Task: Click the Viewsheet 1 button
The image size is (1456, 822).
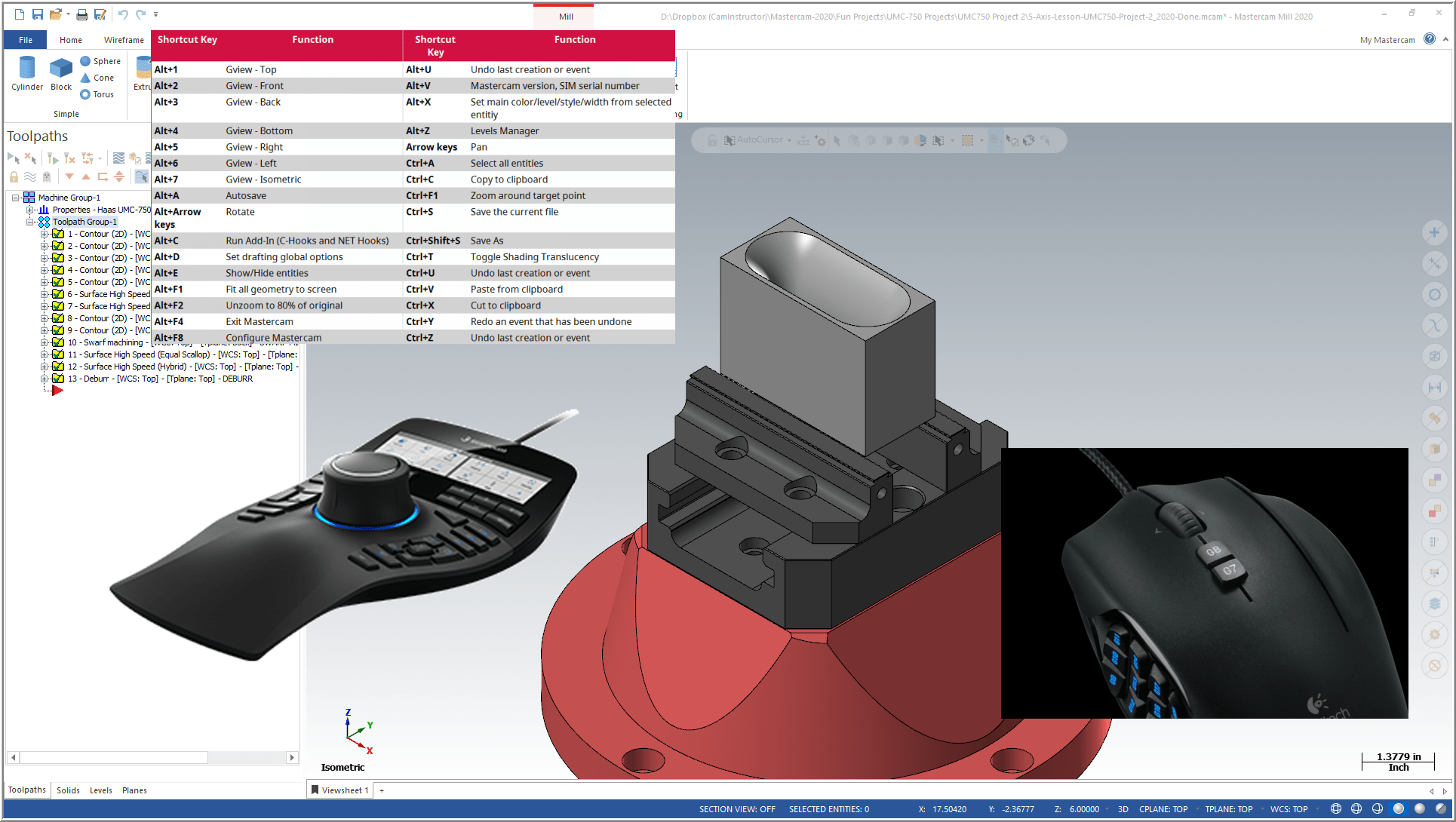Action: 340,790
